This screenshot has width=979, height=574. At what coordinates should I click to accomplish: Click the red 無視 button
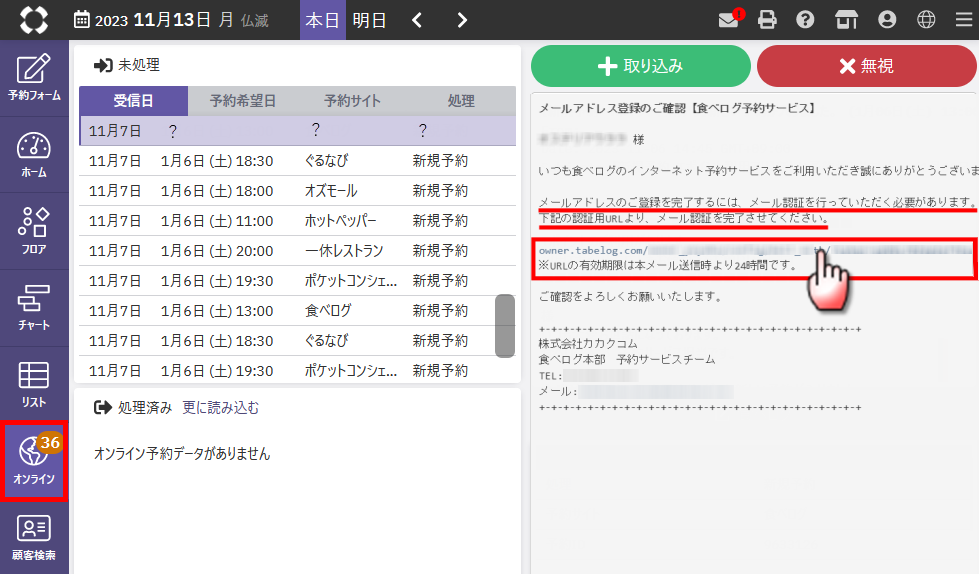tap(866, 66)
